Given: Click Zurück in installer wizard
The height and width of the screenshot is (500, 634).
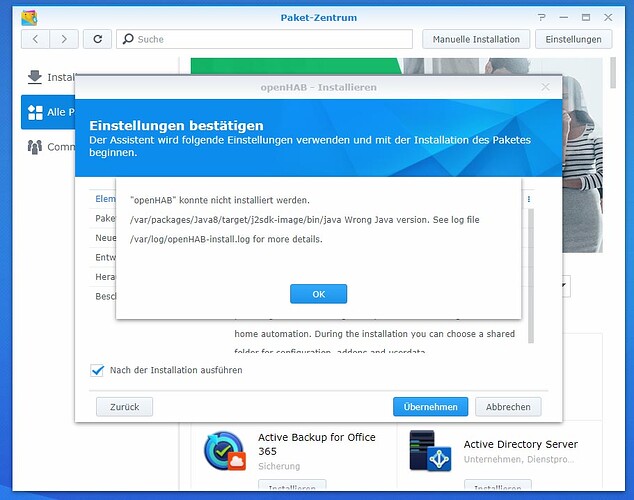Looking at the screenshot, I should (125, 407).
